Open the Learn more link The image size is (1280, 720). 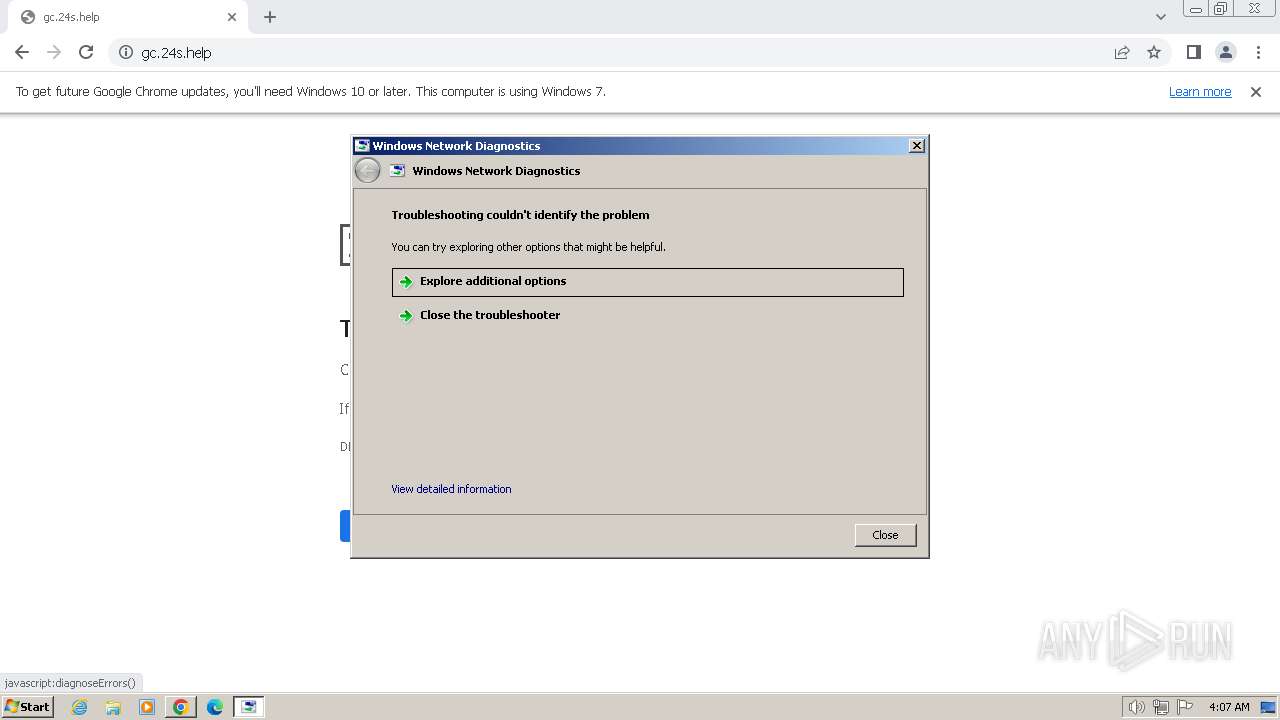coord(1200,91)
